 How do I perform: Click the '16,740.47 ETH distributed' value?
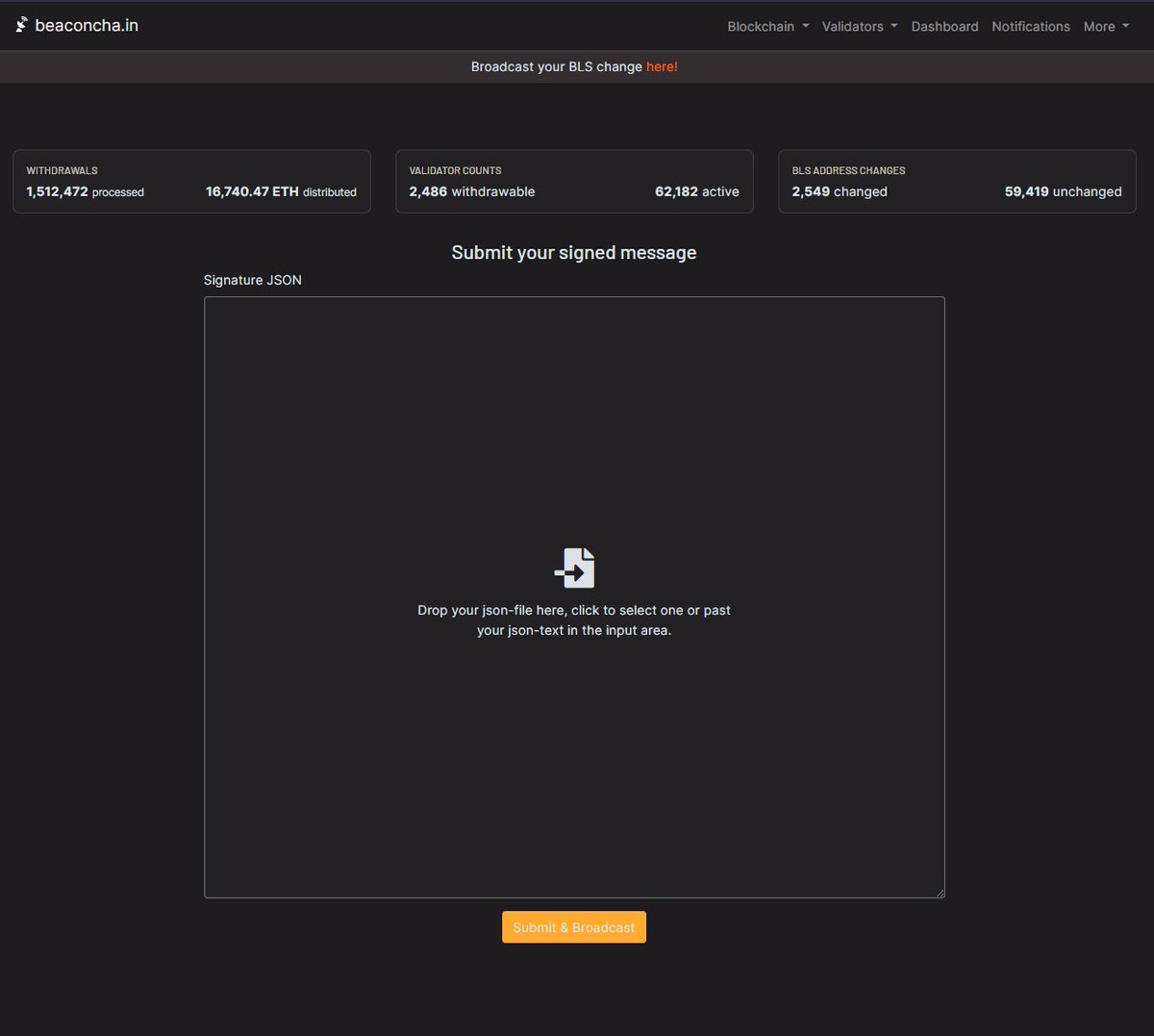pos(281,191)
